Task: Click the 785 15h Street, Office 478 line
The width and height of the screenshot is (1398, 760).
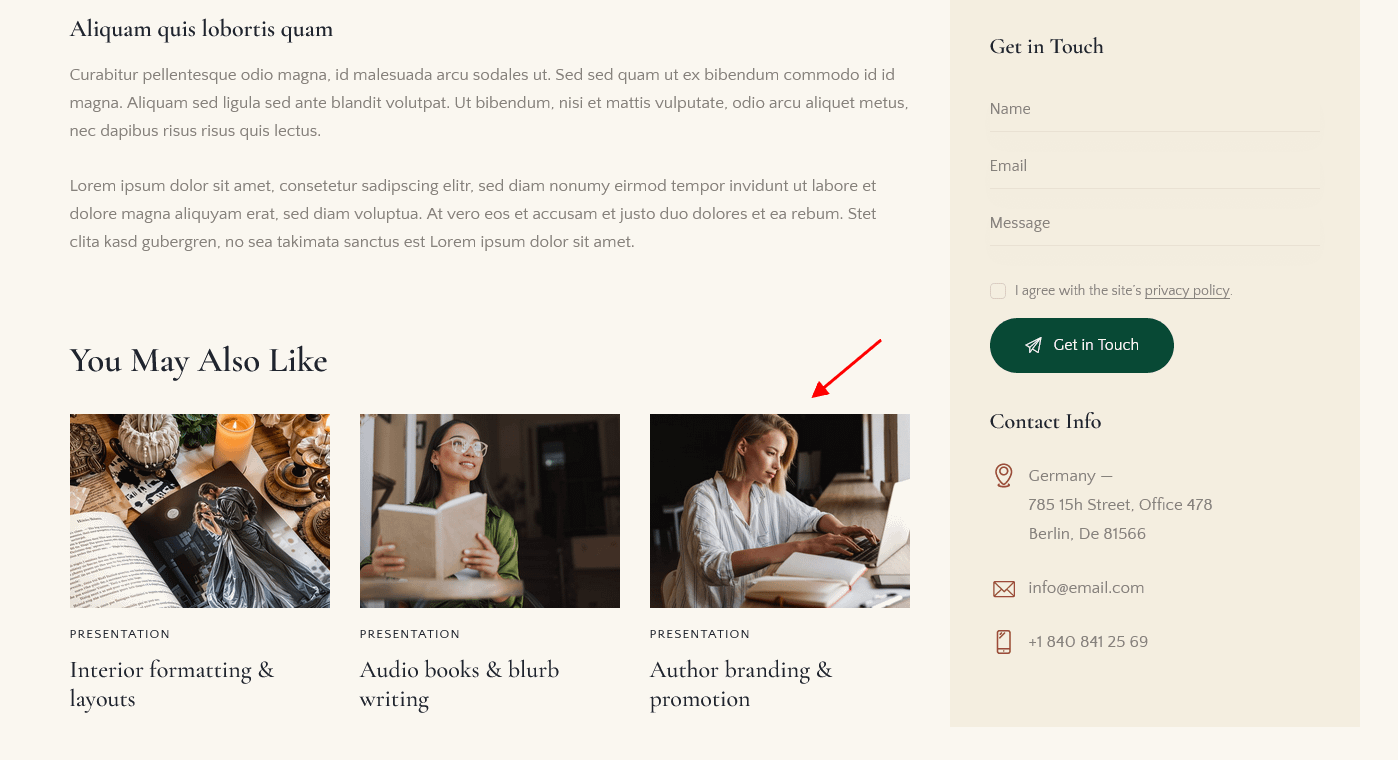Action: [1120, 505]
